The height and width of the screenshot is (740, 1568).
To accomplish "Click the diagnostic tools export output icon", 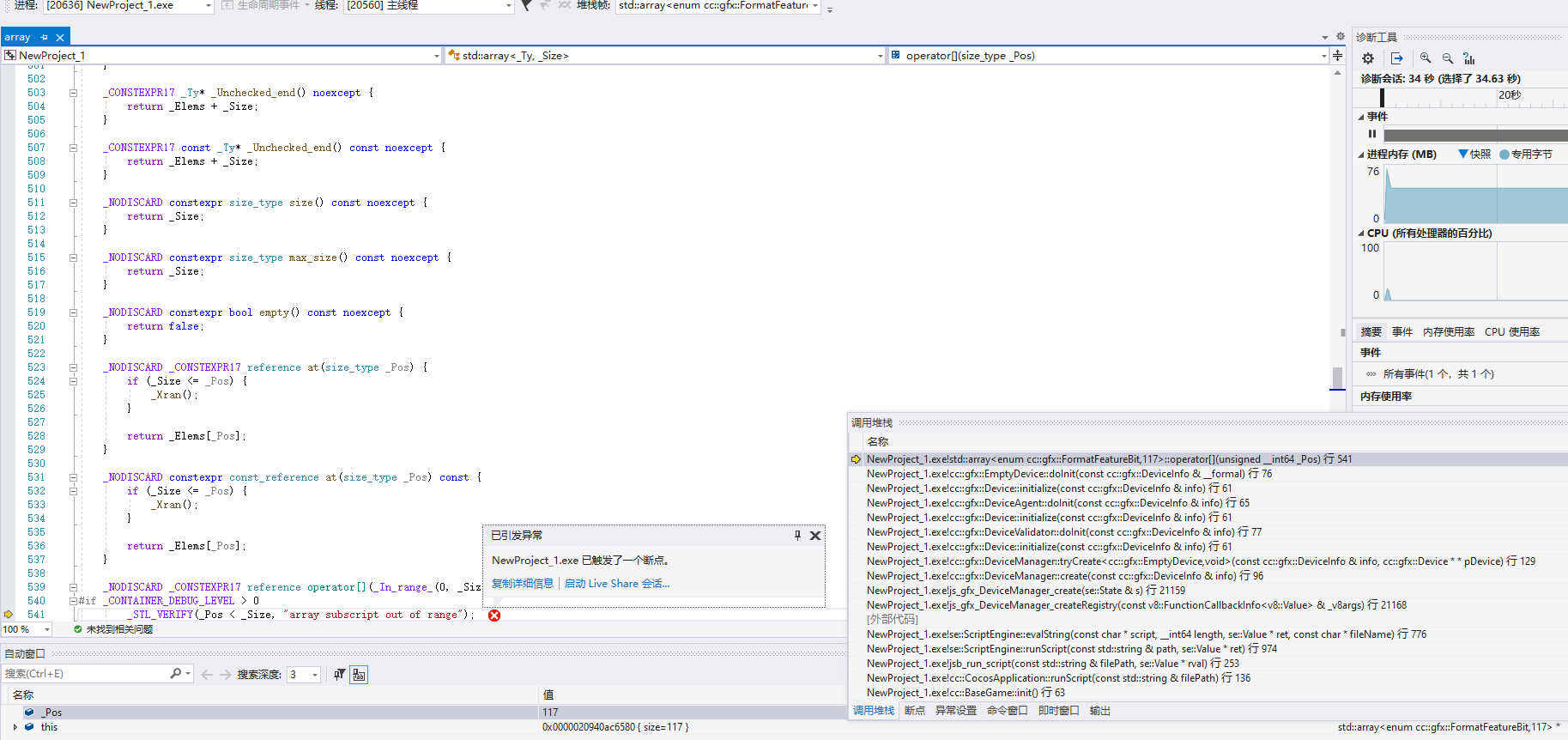I will pyautogui.click(x=1397, y=58).
